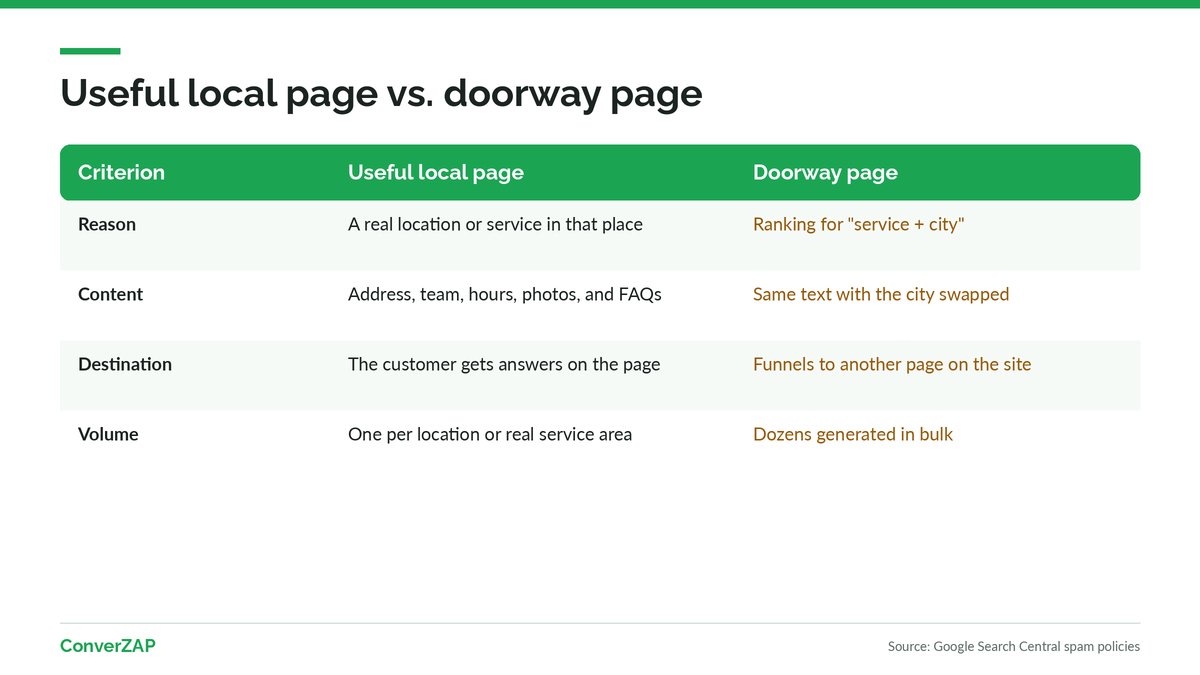Click 'Source: Google Search Central spam policies'

coord(1014,646)
